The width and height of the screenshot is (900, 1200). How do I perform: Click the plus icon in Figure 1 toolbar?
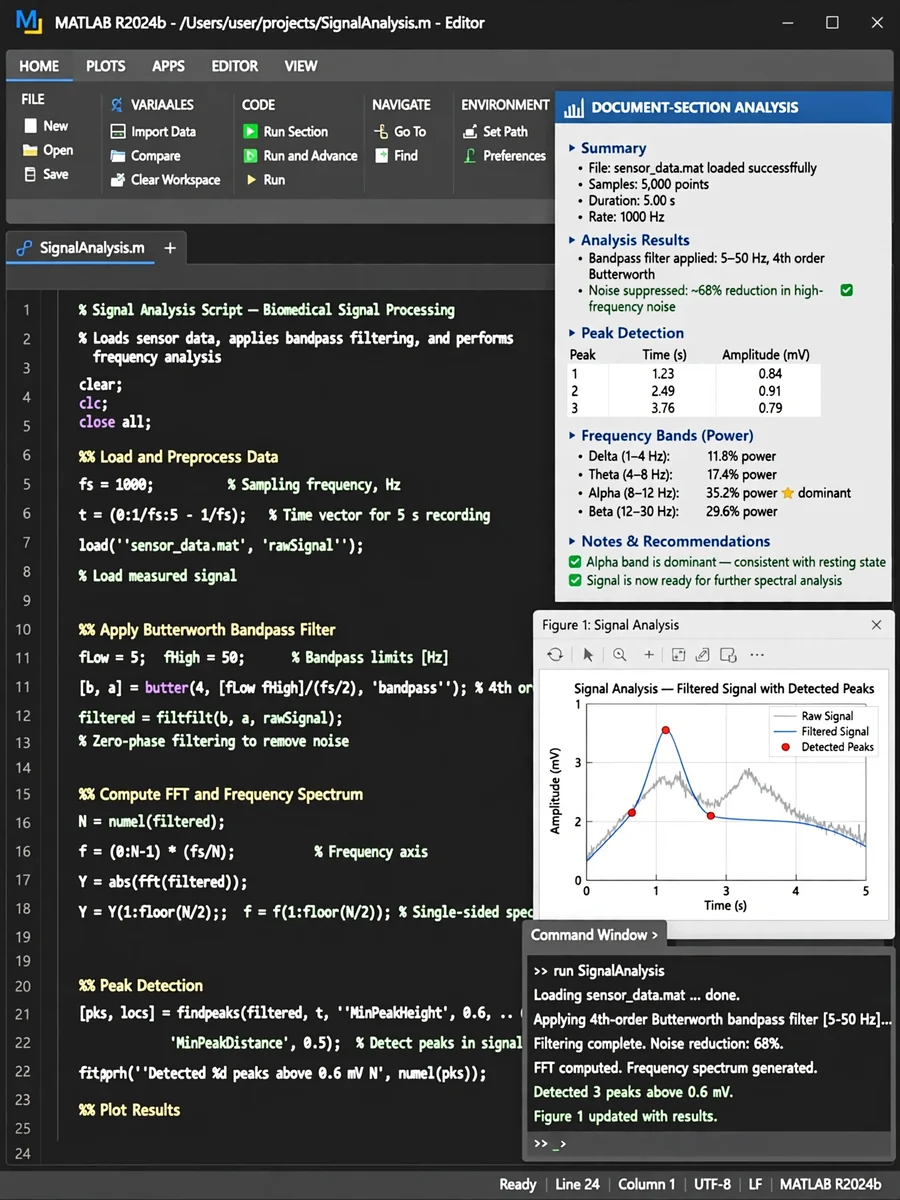(x=649, y=655)
